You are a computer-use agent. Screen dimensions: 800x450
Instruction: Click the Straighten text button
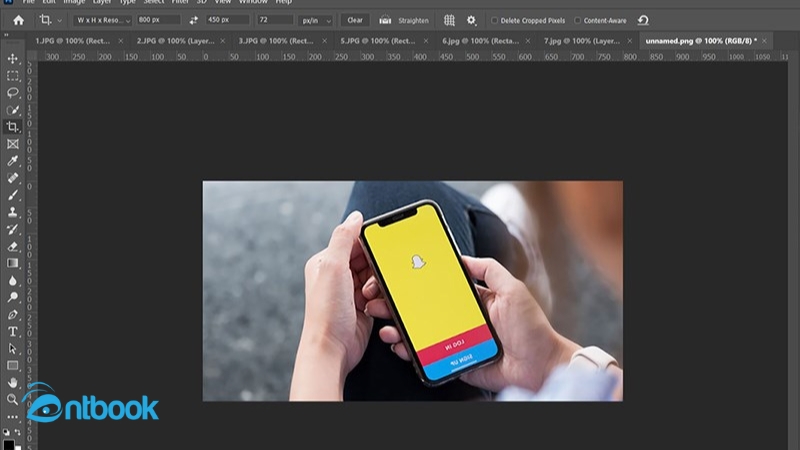click(413, 21)
